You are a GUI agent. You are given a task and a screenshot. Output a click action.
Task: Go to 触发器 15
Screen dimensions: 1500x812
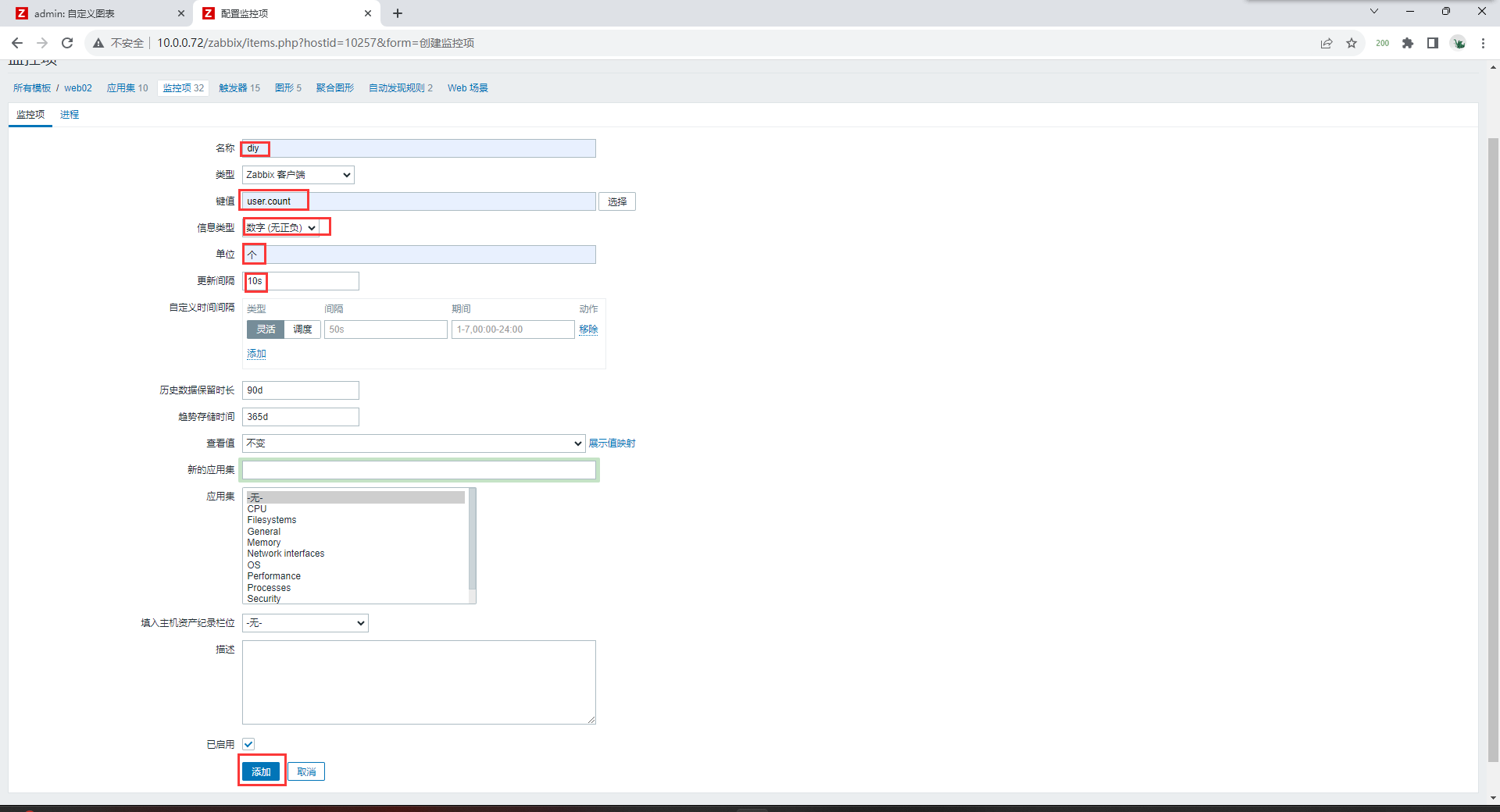239,88
